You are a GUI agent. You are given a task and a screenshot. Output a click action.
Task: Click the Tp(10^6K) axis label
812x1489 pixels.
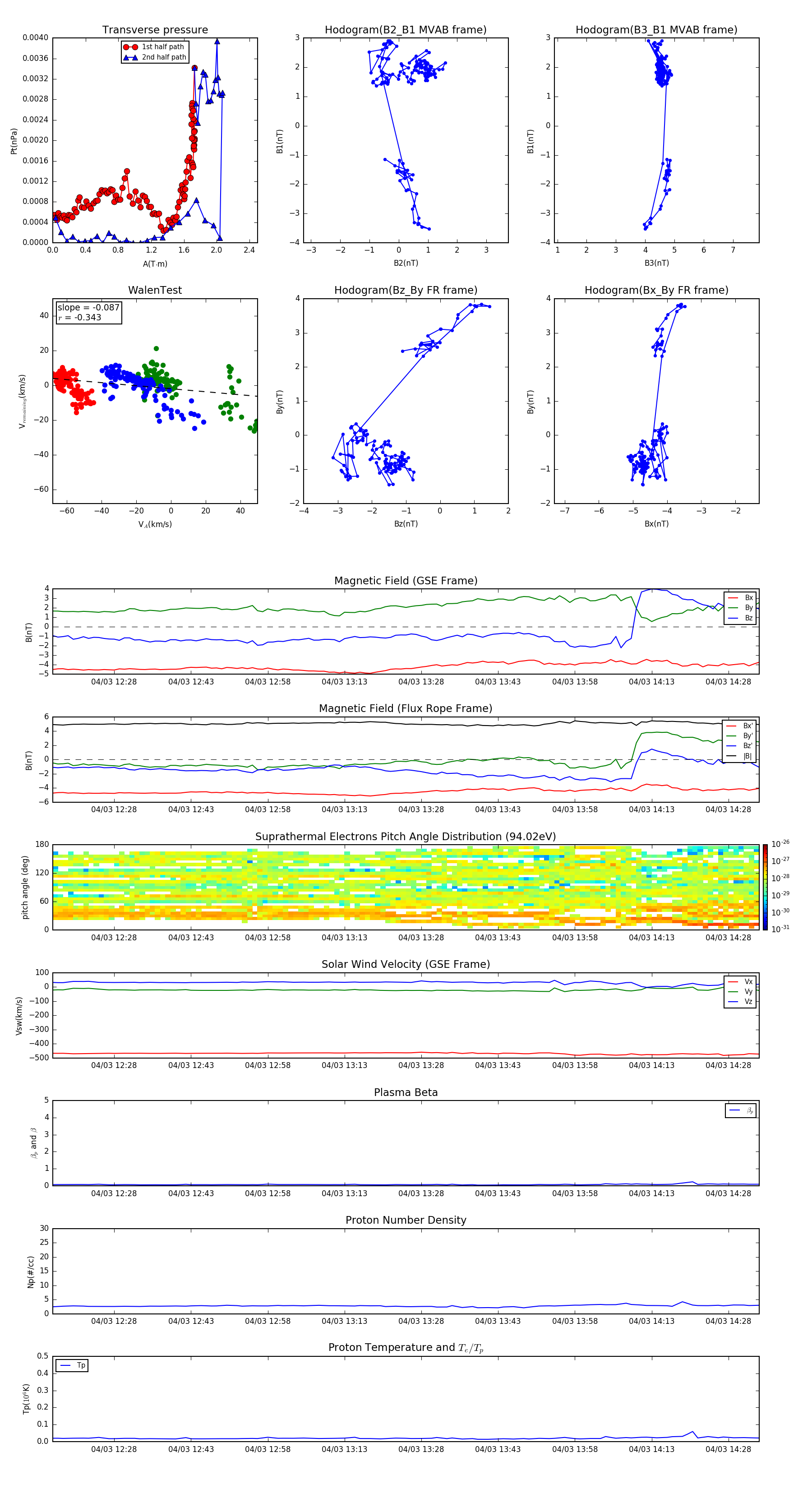[26, 1399]
